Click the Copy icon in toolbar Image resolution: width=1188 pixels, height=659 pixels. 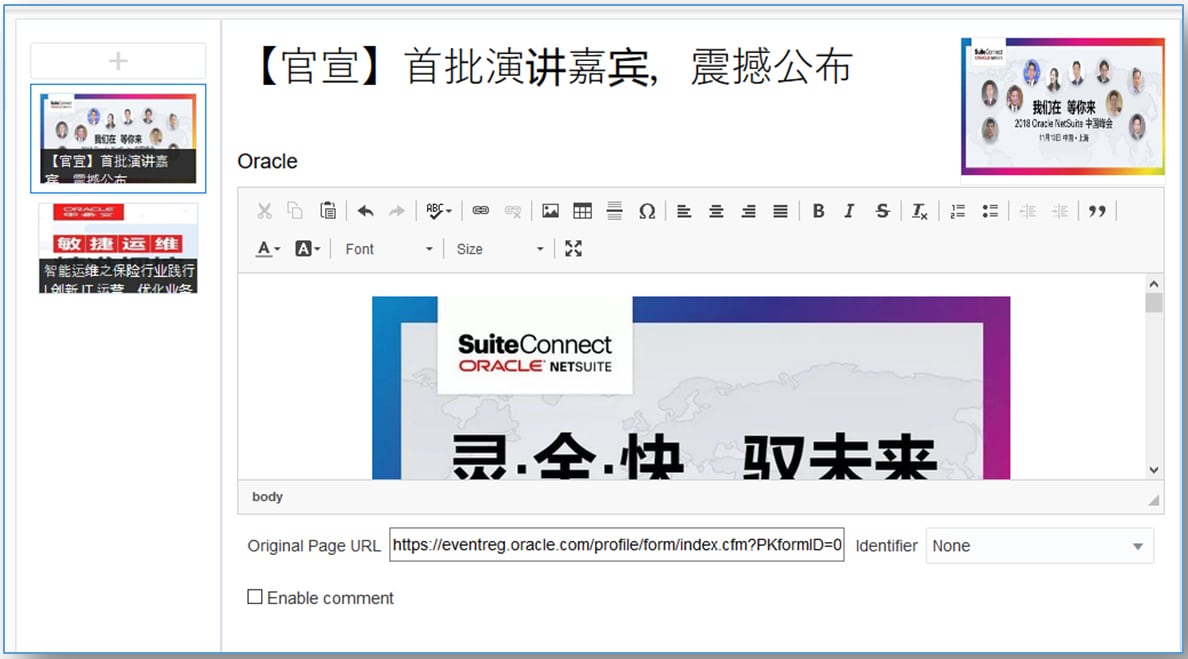[295, 211]
